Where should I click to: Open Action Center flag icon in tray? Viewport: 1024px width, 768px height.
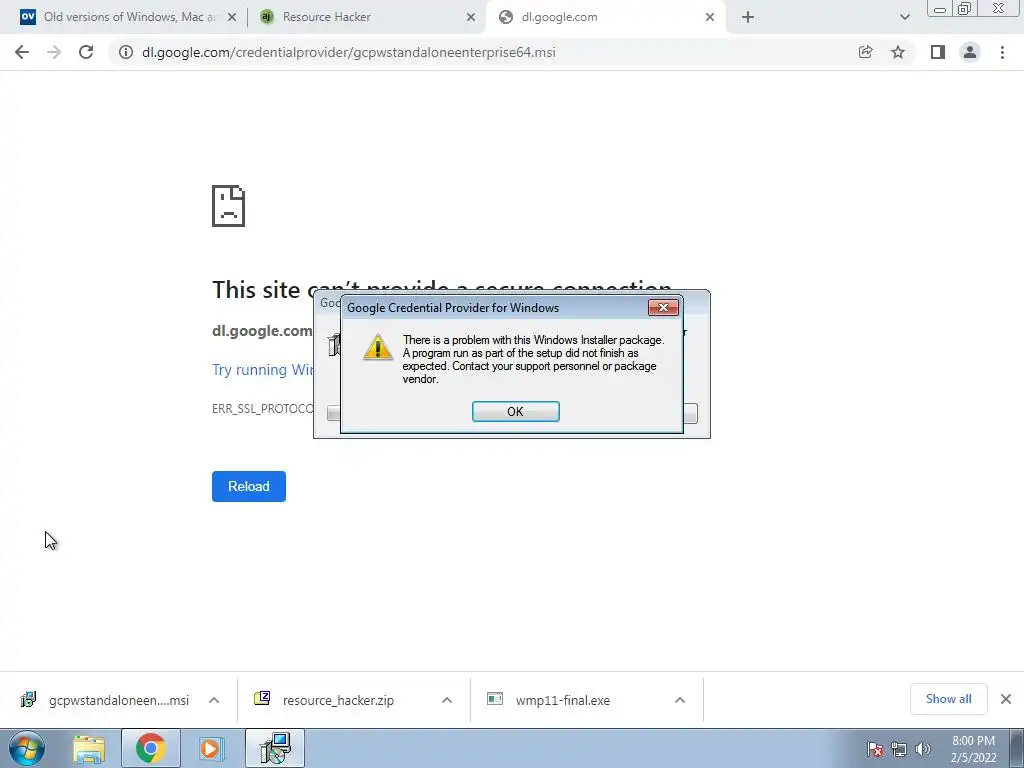(874, 749)
